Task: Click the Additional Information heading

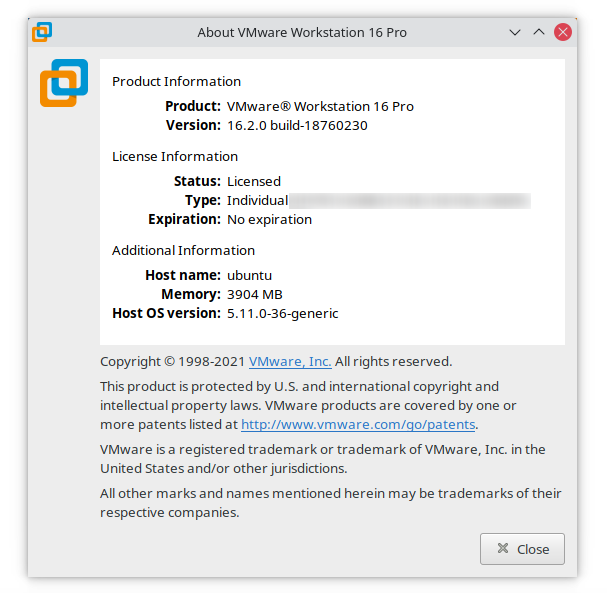Action: point(183,251)
